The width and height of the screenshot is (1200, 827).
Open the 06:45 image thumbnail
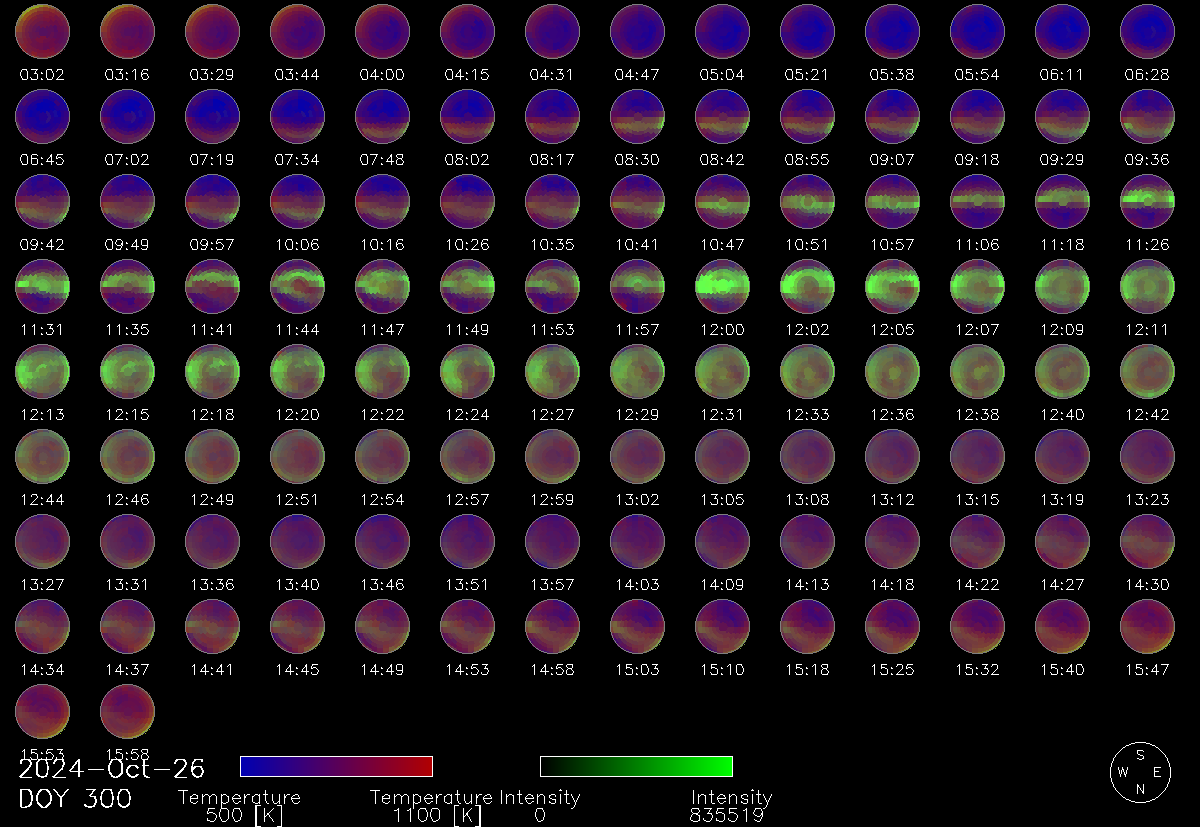tap(40, 115)
